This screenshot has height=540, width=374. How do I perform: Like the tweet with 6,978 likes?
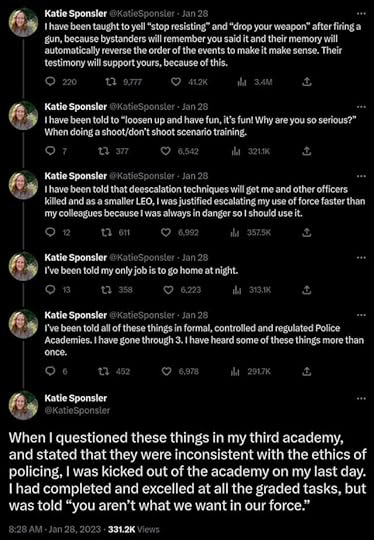pos(167,371)
